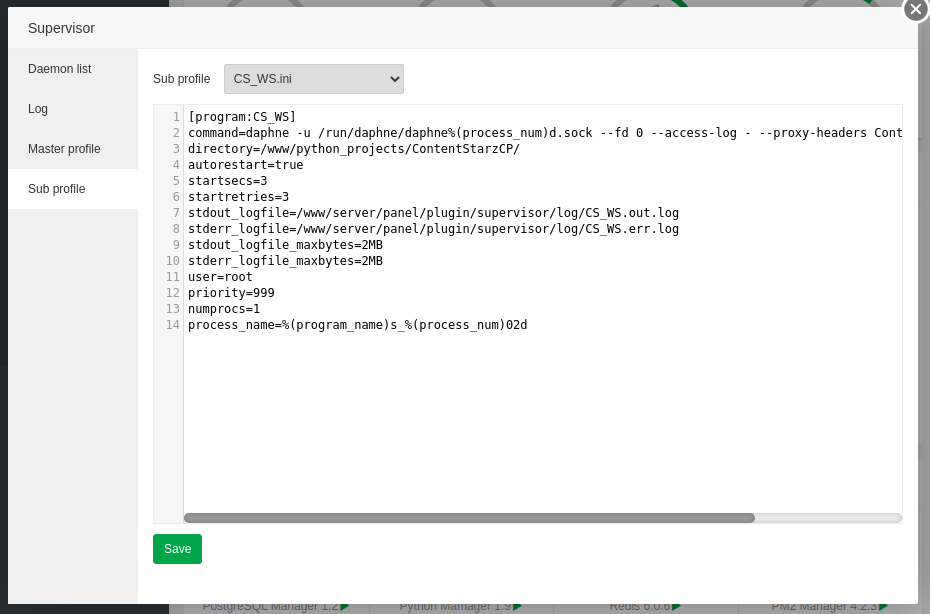Open the CS_WS.ini sub profile dropdown
Viewport: 930px width, 614px height.
pos(314,79)
